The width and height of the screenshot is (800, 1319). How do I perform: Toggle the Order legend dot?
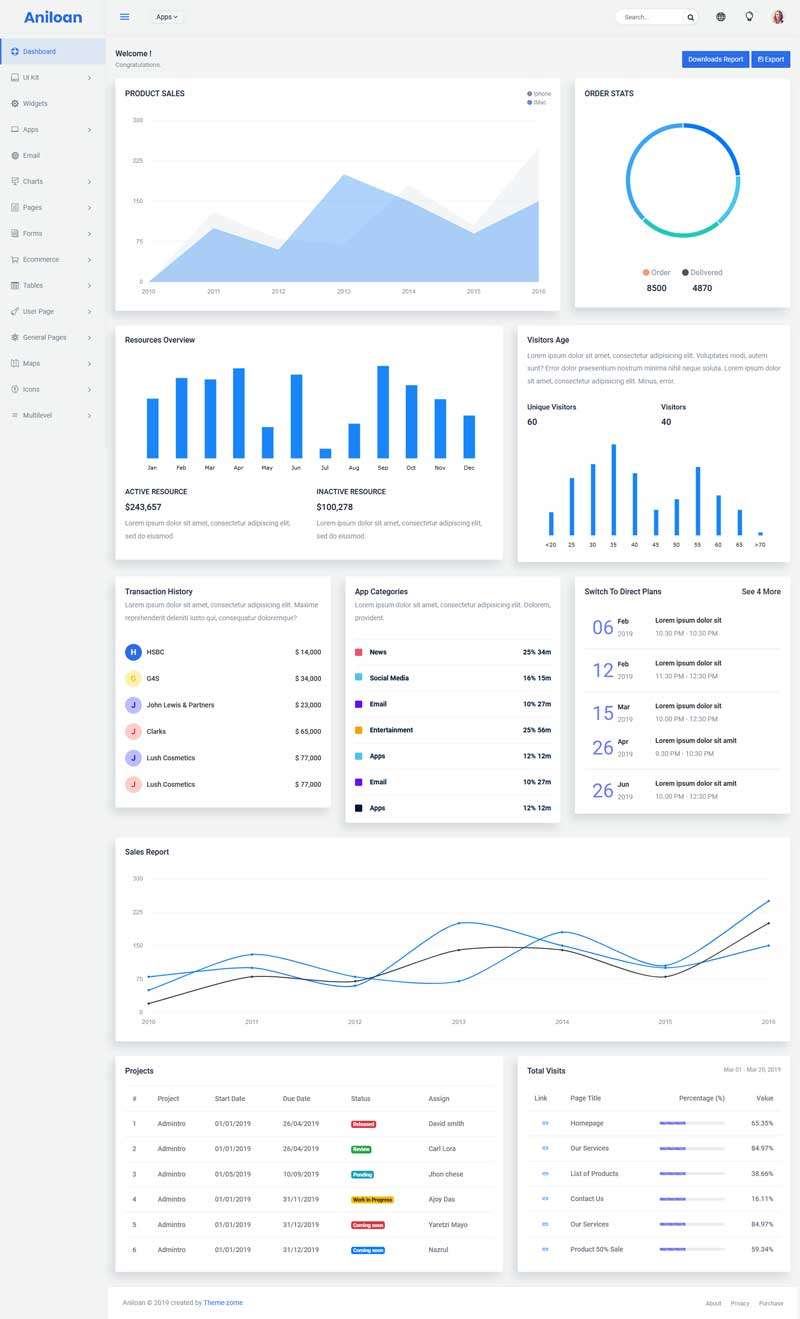click(x=646, y=272)
